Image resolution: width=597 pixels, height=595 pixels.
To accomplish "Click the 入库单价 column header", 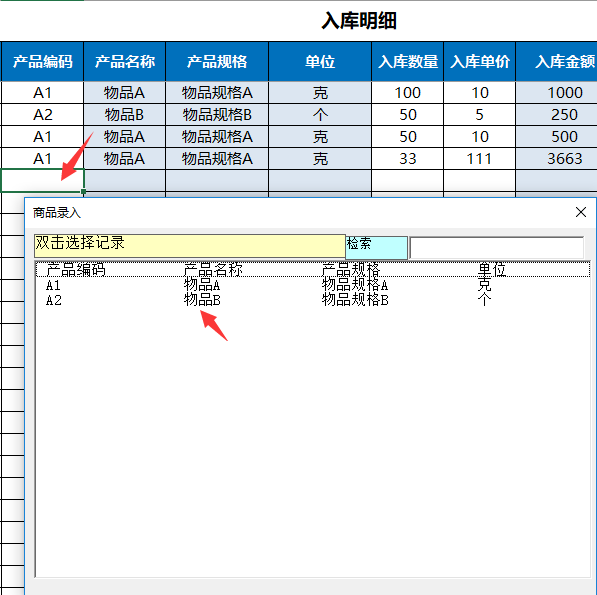I will pyautogui.click(x=479, y=61).
